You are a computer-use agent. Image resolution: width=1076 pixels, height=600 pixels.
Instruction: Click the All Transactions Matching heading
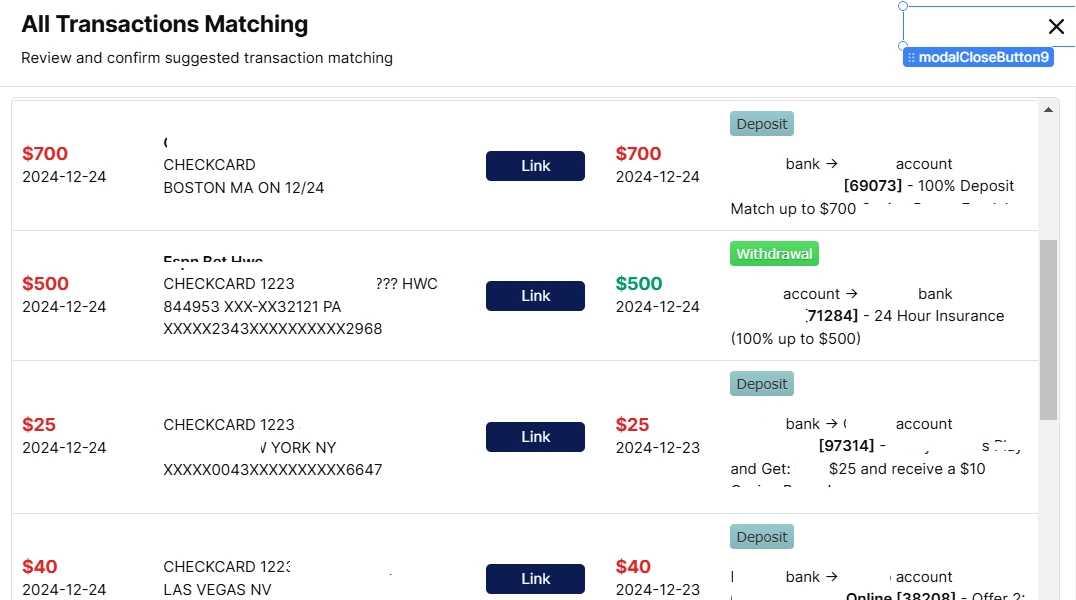(165, 24)
